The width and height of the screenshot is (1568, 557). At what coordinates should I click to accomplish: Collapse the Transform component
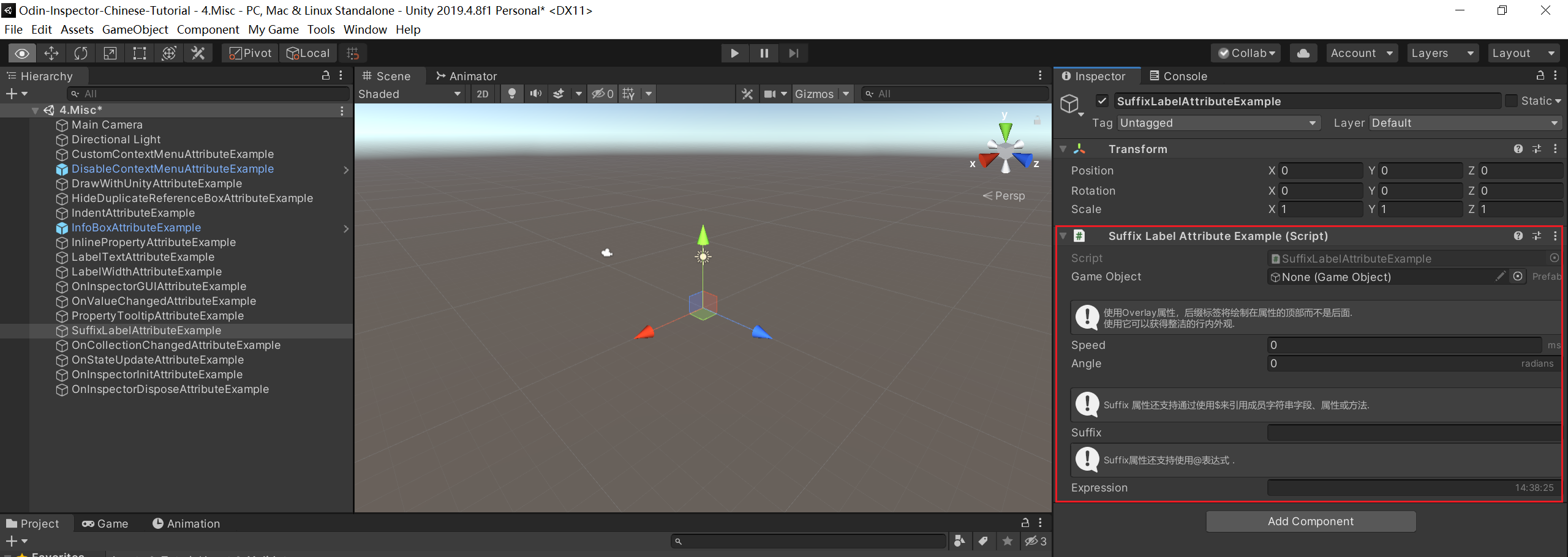click(x=1063, y=149)
